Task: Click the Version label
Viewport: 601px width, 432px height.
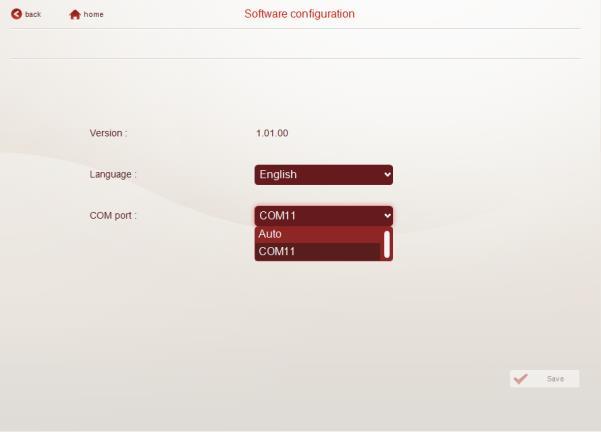Action: [108, 133]
